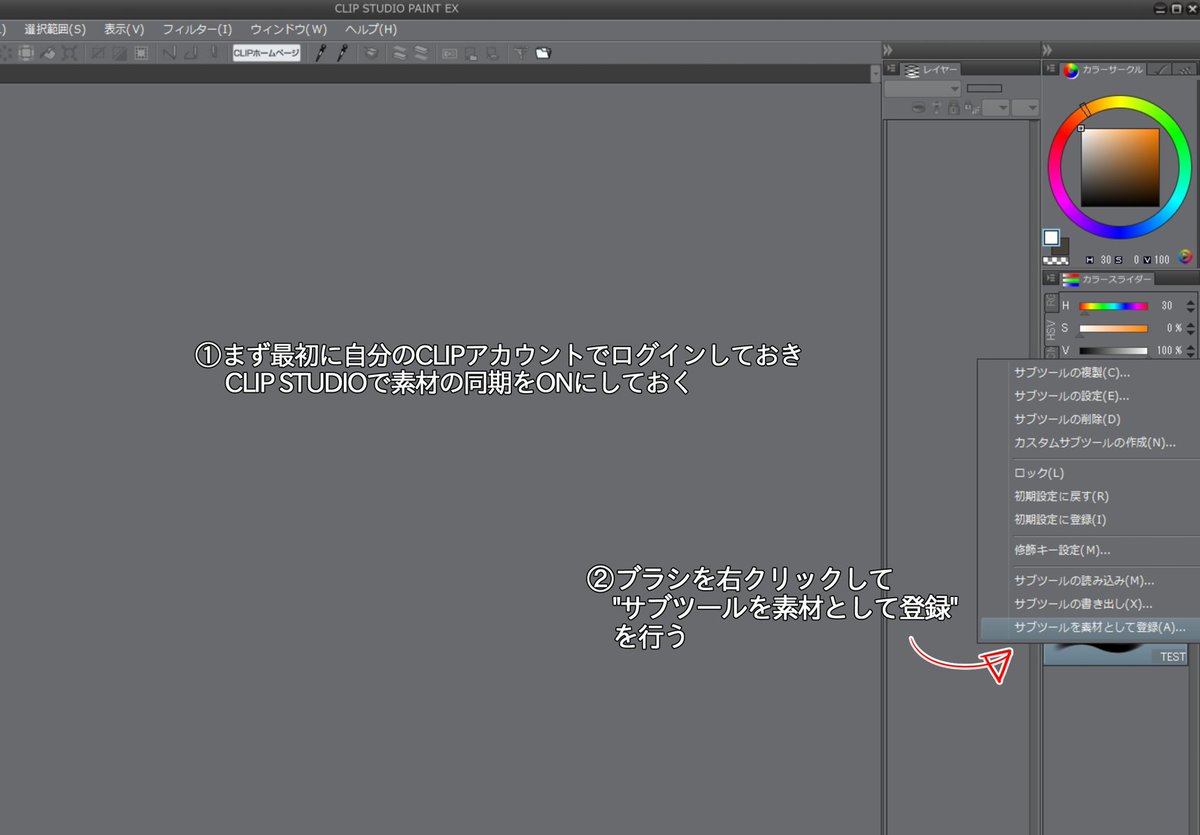Open the フィルター(I) menu
1200x835 pixels.
[x=197, y=29]
